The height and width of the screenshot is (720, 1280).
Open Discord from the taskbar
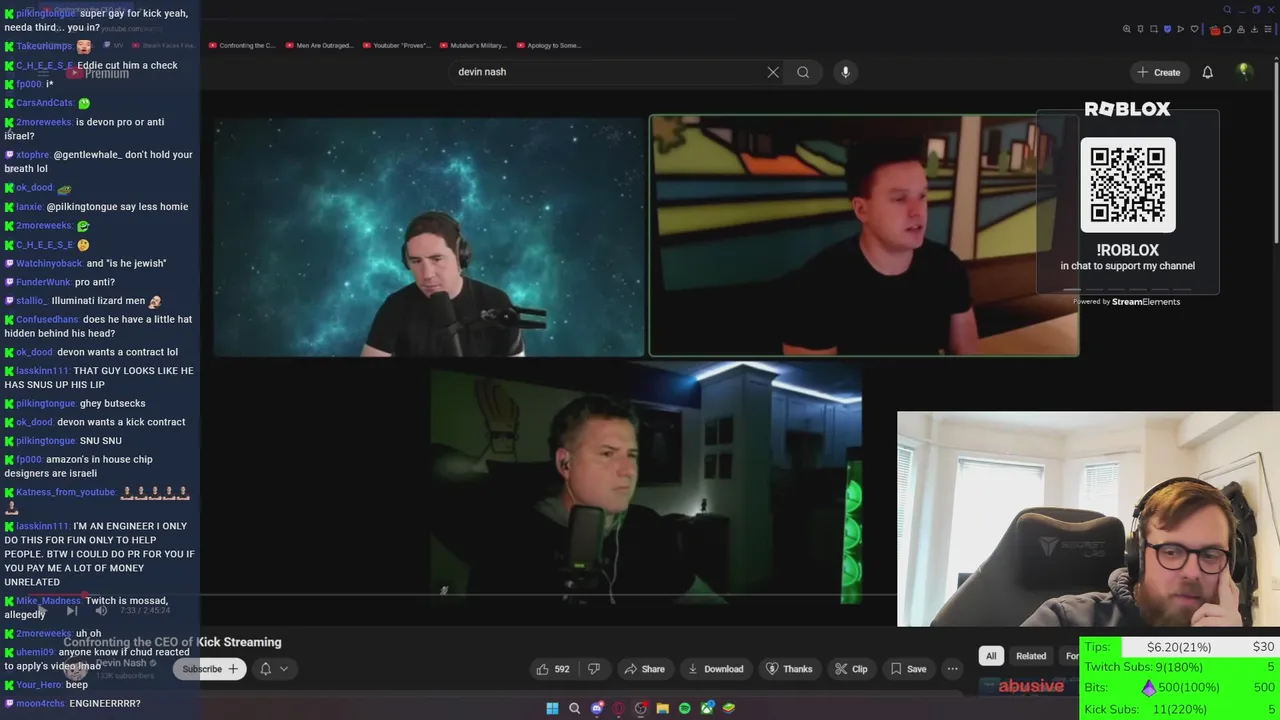click(x=597, y=708)
